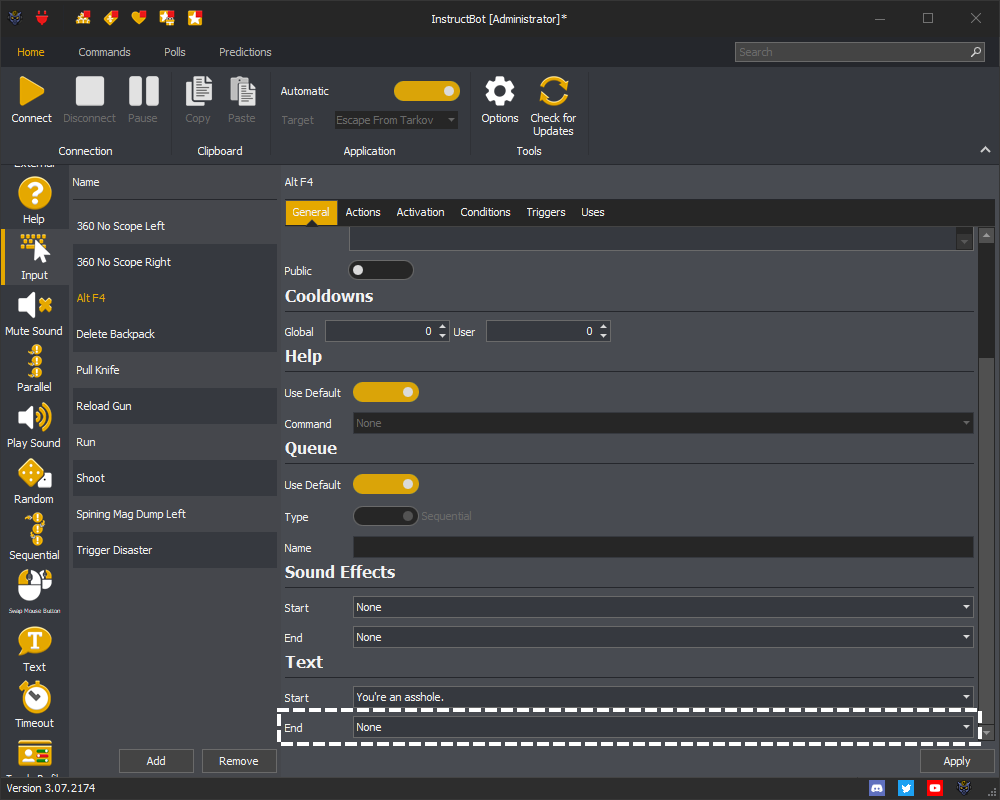Viewport: 1000px width, 800px height.
Task: Click the yellow Connect play icon
Action: point(31,91)
